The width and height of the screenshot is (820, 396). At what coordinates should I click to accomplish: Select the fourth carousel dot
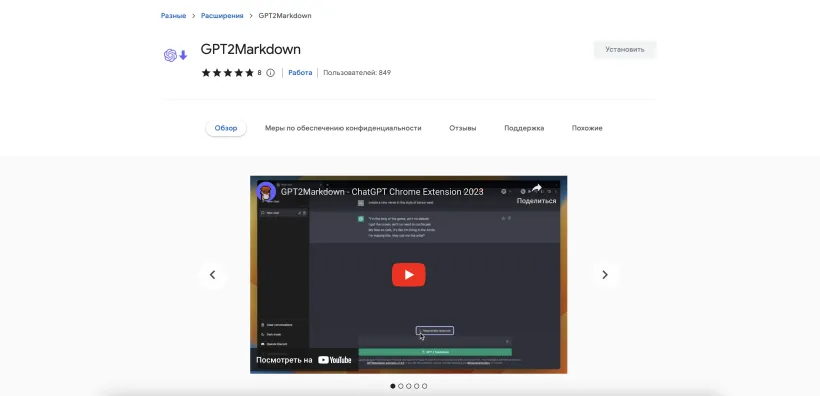[416, 386]
